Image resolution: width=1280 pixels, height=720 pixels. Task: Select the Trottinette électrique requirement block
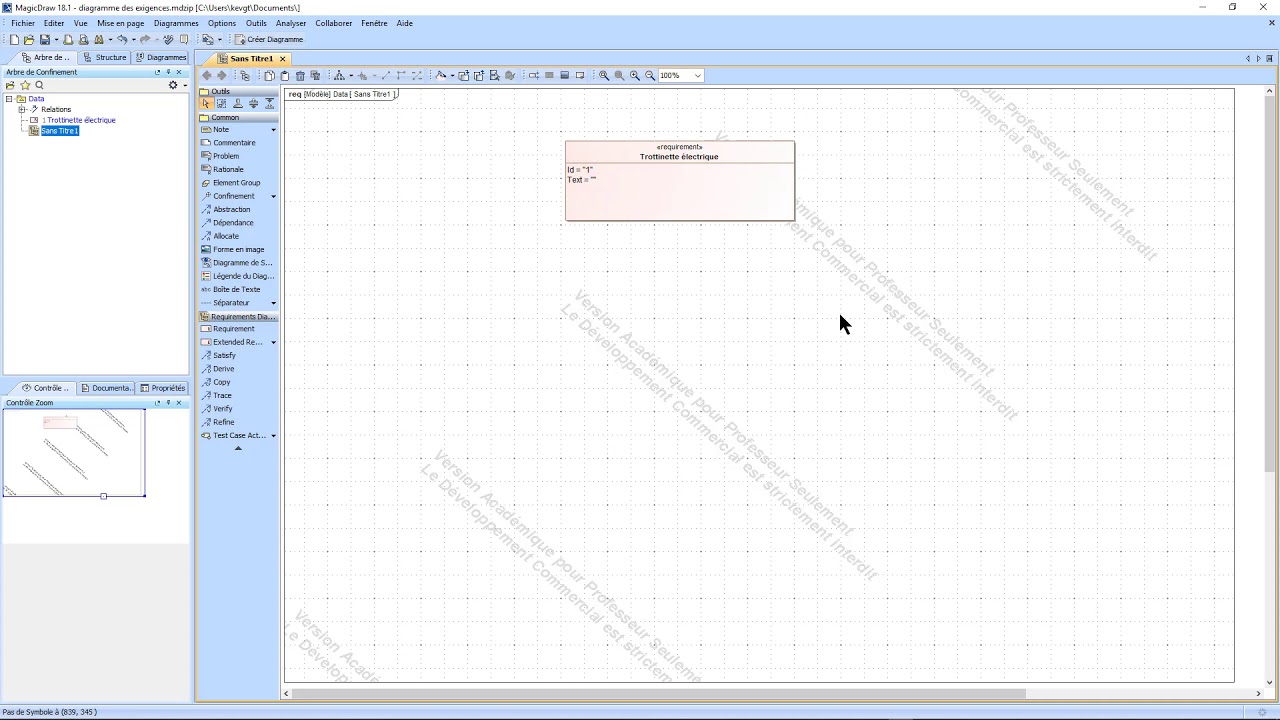(x=680, y=181)
